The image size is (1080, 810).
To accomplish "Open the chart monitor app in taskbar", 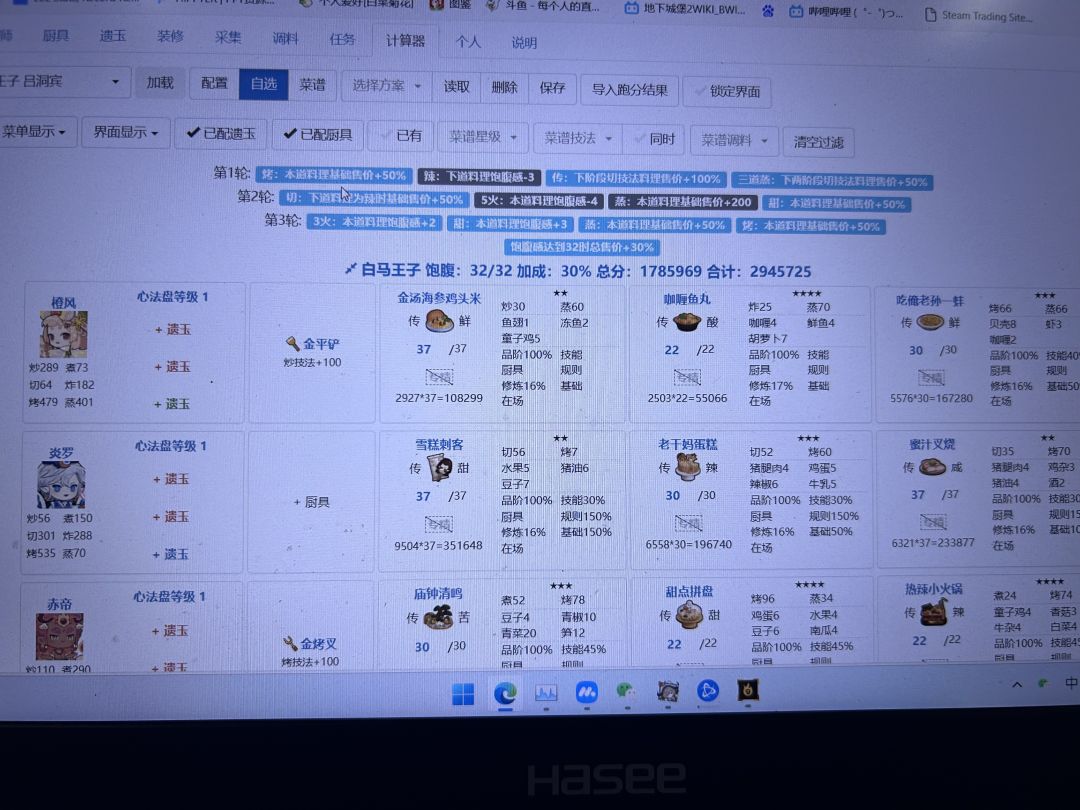I will [546, 692].
